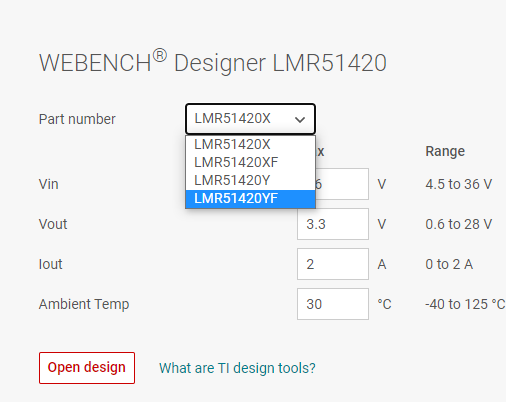Screen dimensions: 506x402
Task: Click the partially hidden Vin max input
Action: click(342, 184)
